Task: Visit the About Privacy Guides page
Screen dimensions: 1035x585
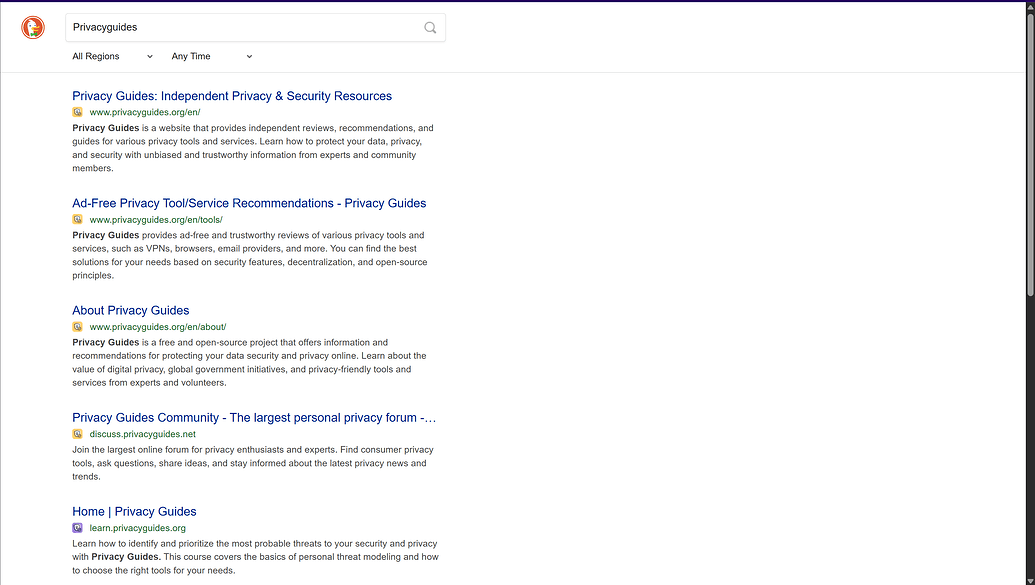Action: click(x=130, y=310)
